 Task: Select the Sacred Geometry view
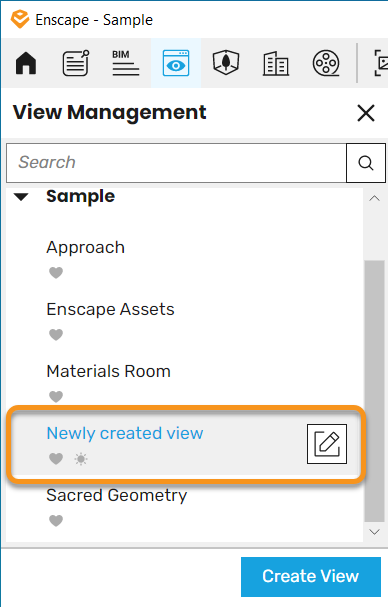pyautogui.click(x=117, y=495)
